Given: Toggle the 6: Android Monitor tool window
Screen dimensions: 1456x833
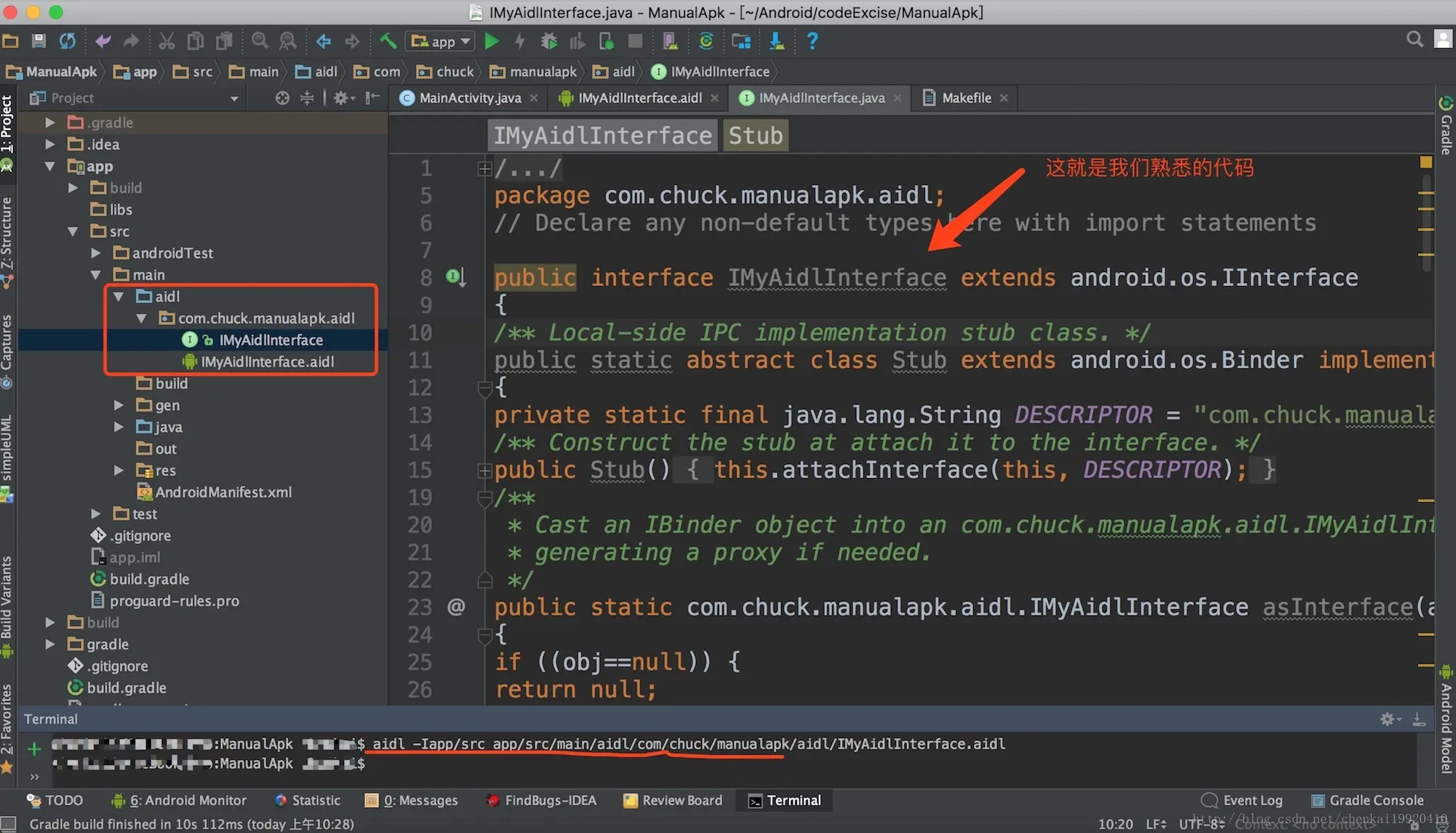Looking at the screenshot, I should pyautogui.click(x=179, y=800).
